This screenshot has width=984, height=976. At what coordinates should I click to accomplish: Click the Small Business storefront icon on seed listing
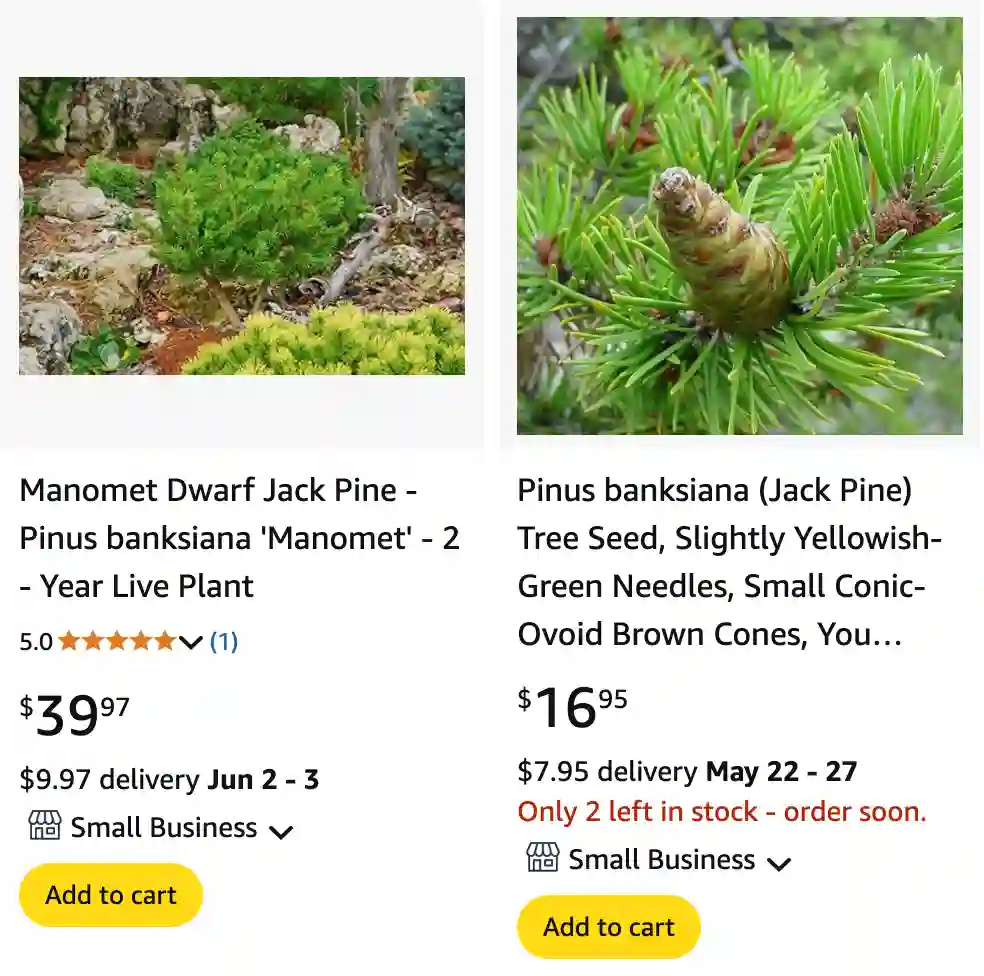(x=541, y=859)
